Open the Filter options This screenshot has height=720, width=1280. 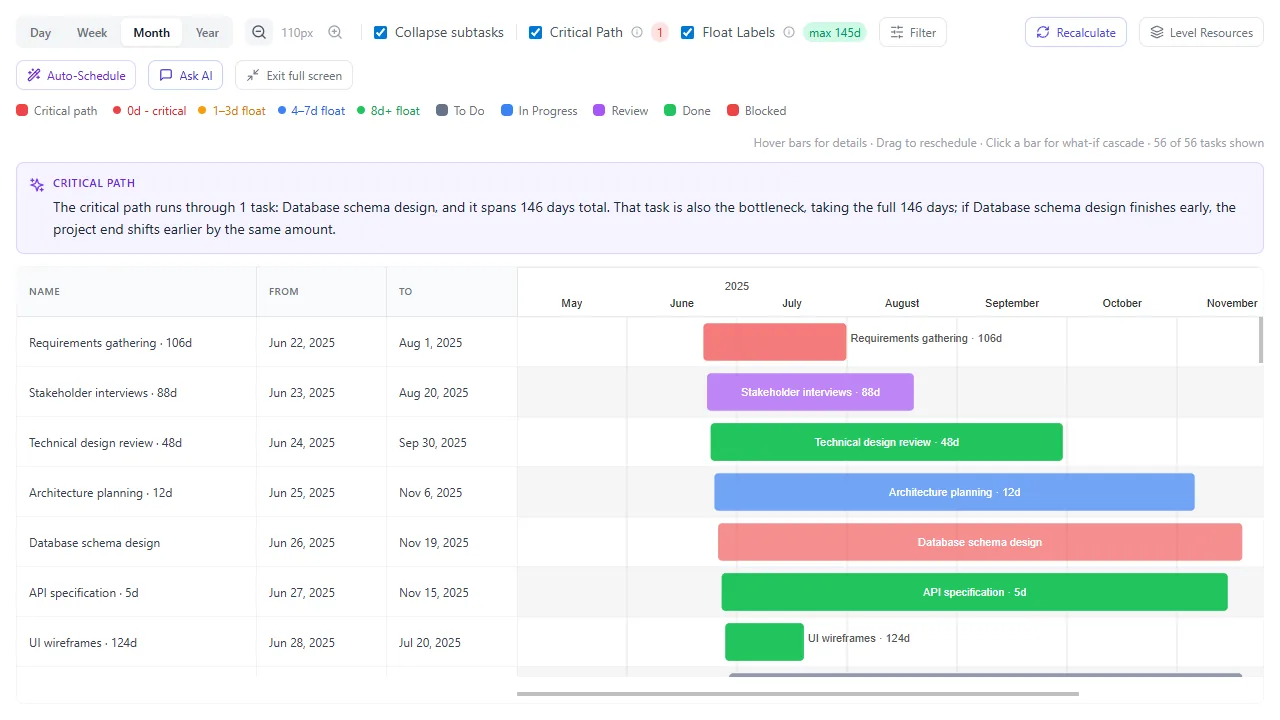pyautogui.click(x=913, y=32)
